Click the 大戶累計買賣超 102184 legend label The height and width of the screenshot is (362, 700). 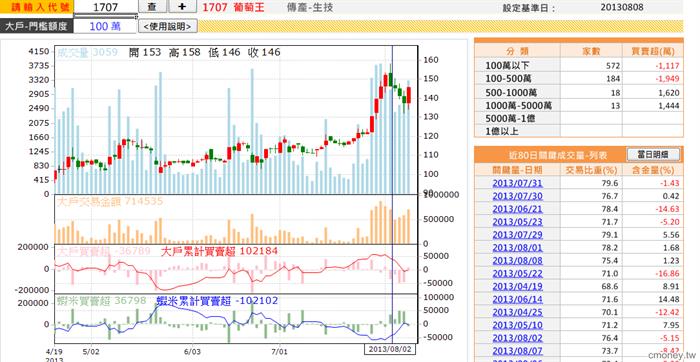(x=219, y=251)
